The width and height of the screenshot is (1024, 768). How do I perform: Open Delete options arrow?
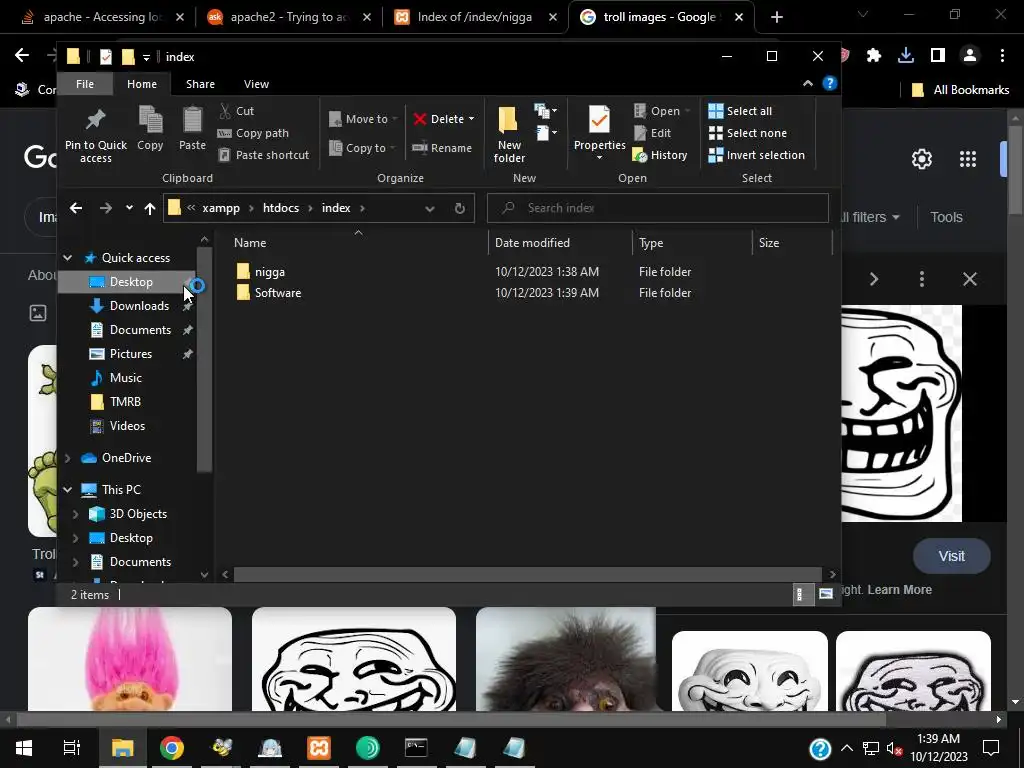coord(471,119)
